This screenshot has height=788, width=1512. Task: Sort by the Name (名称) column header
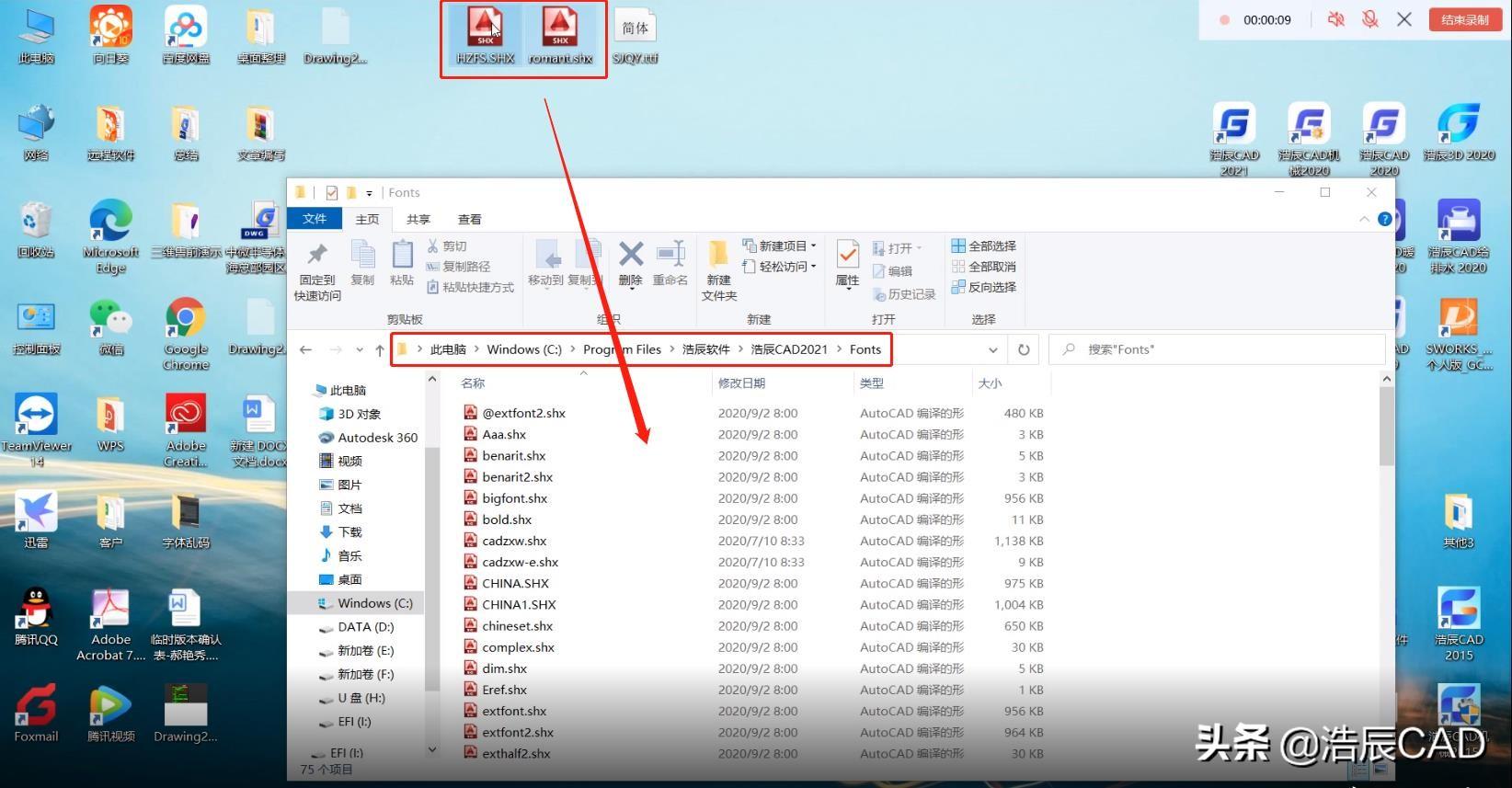click(473, 383)
